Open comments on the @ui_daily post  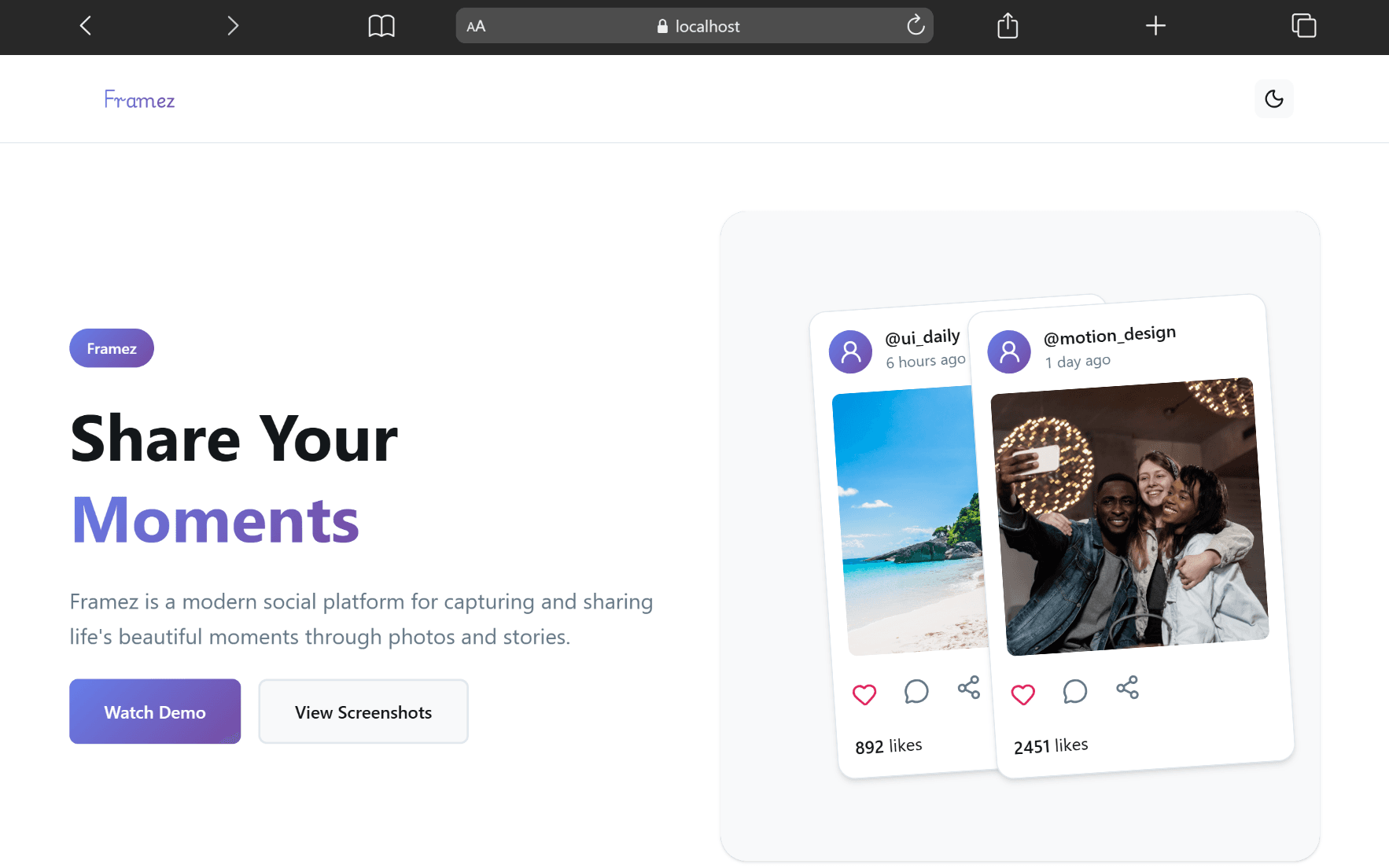(916, 691)
